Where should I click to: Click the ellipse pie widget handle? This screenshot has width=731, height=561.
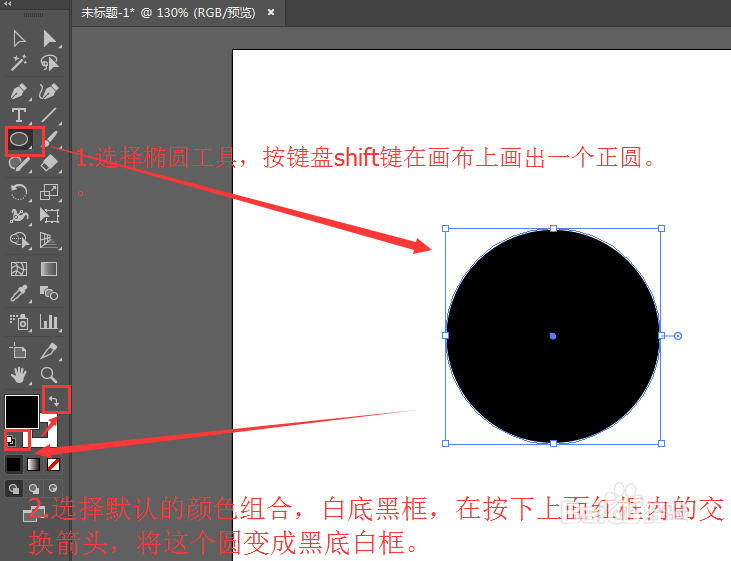(x=678, y=336)
